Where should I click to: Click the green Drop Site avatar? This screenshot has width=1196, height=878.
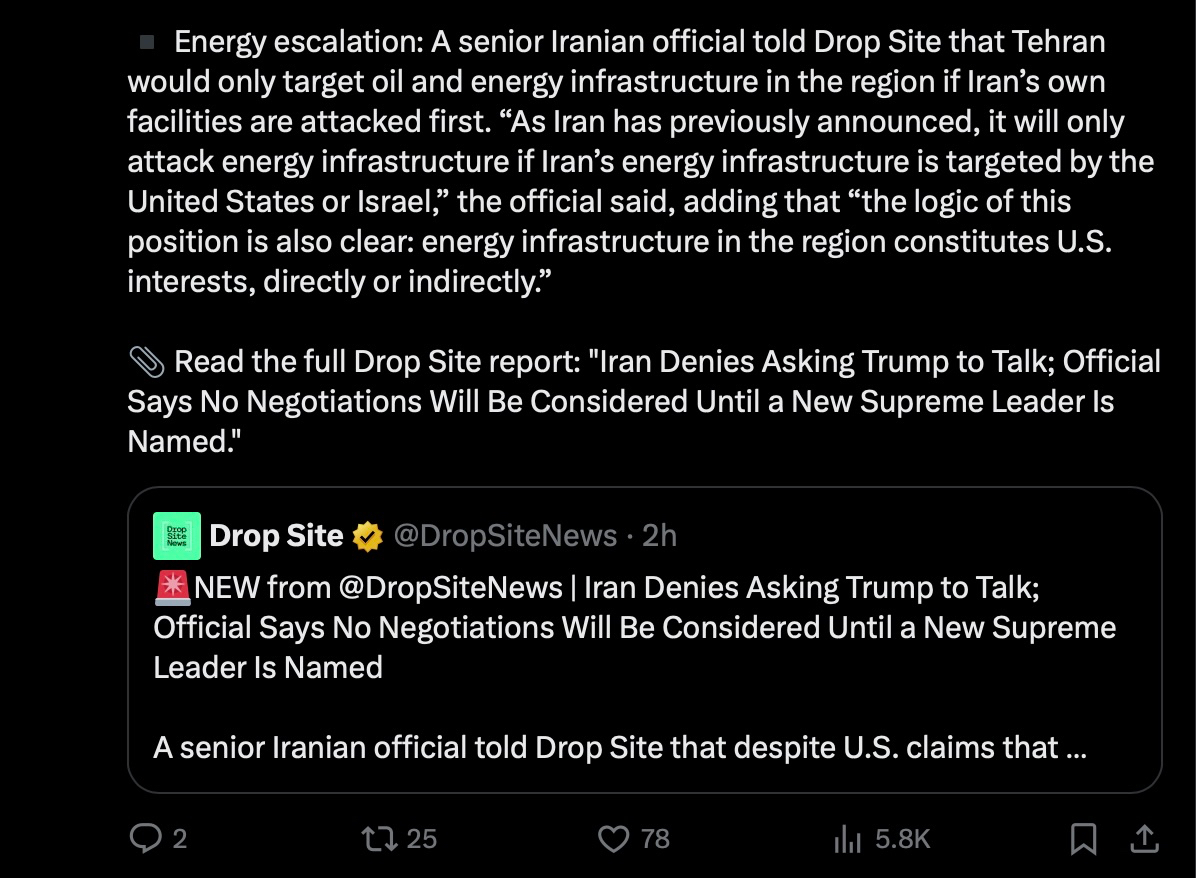(177, 536)
